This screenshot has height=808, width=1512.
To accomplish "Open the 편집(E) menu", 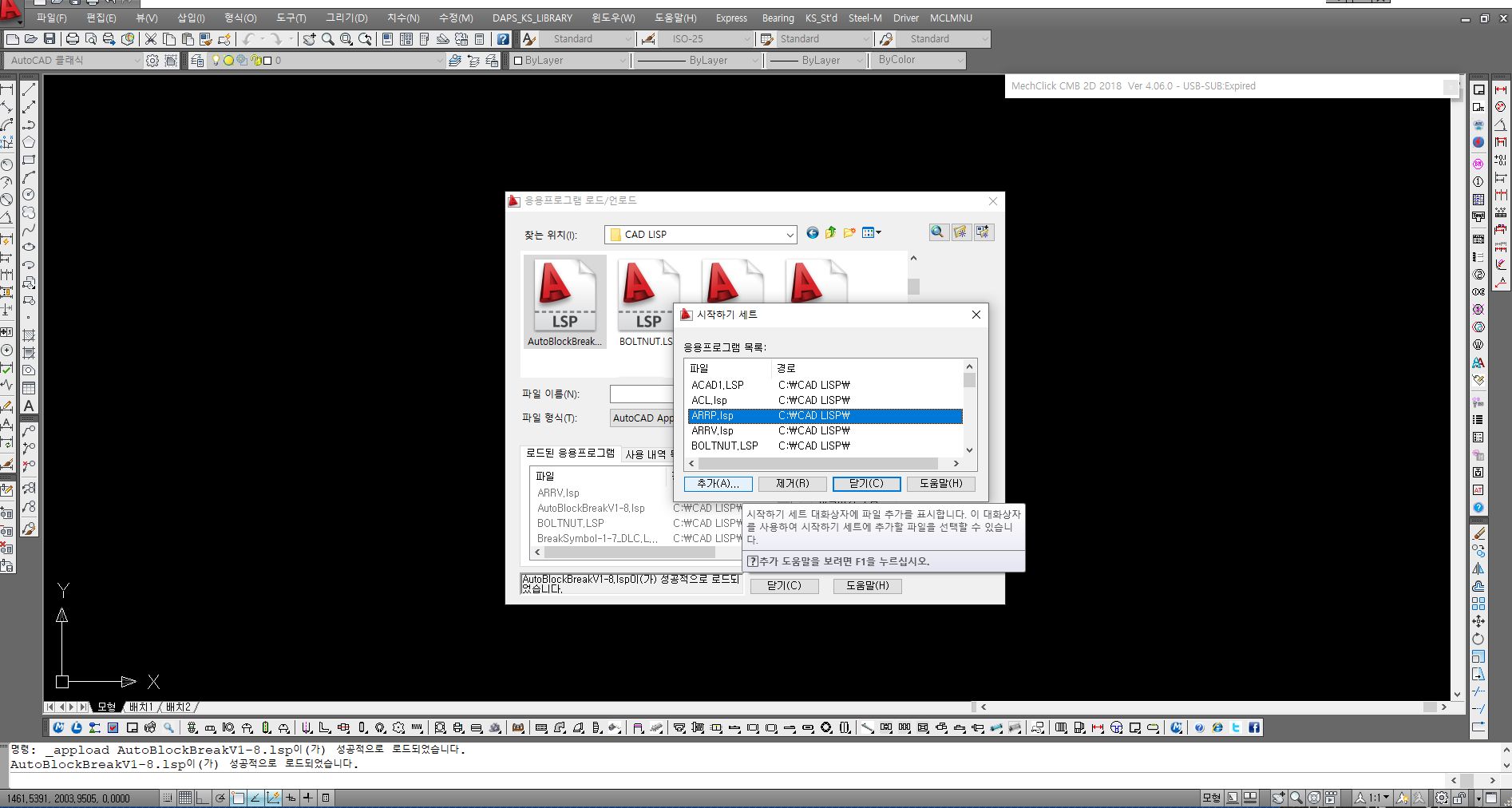I will pyautogui.click(x=101, y=18).
